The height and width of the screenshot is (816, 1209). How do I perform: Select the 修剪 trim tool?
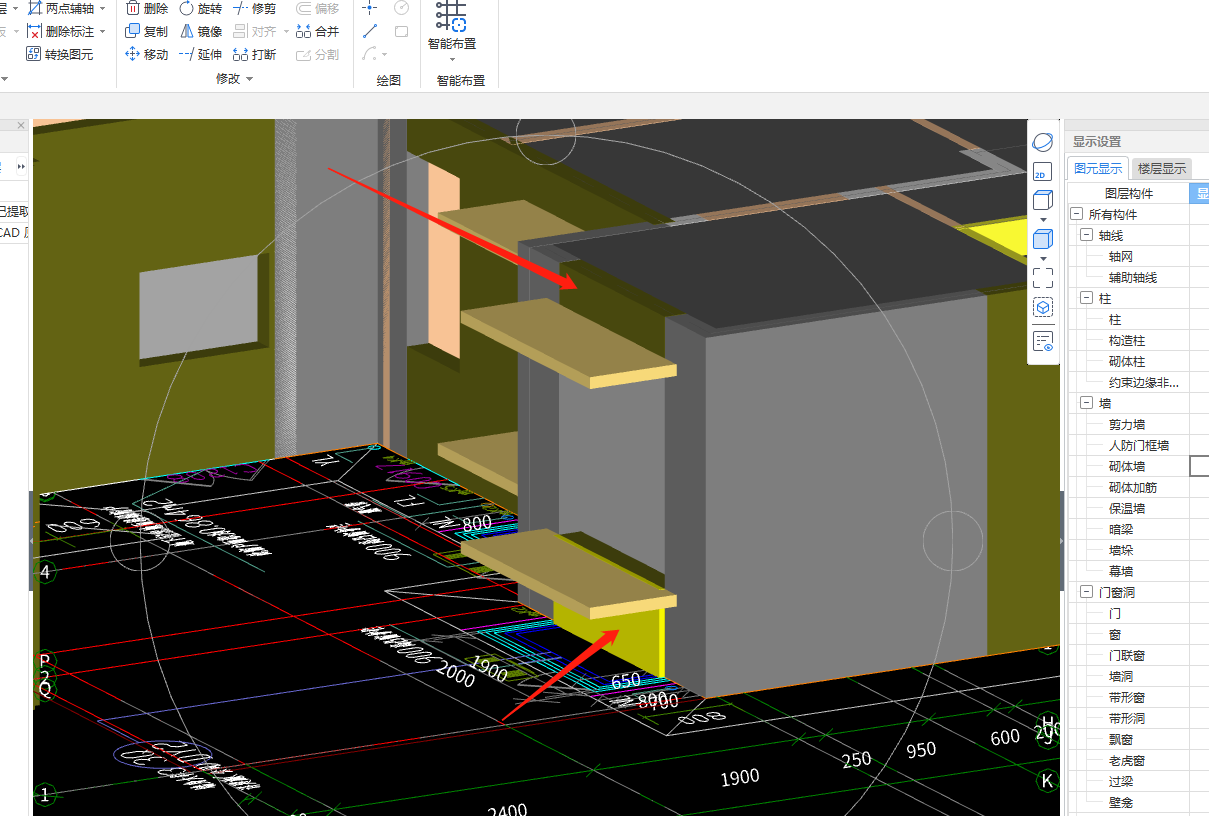[x=255, y=8]
